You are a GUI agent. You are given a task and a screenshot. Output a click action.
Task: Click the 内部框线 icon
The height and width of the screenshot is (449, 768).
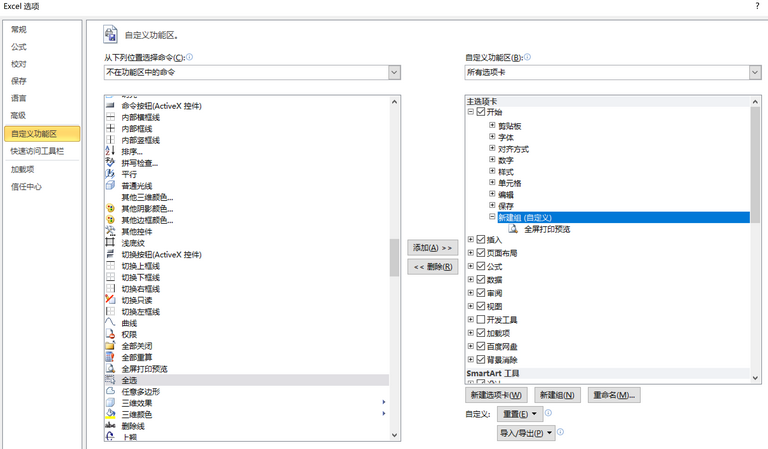tap(110, 128)
